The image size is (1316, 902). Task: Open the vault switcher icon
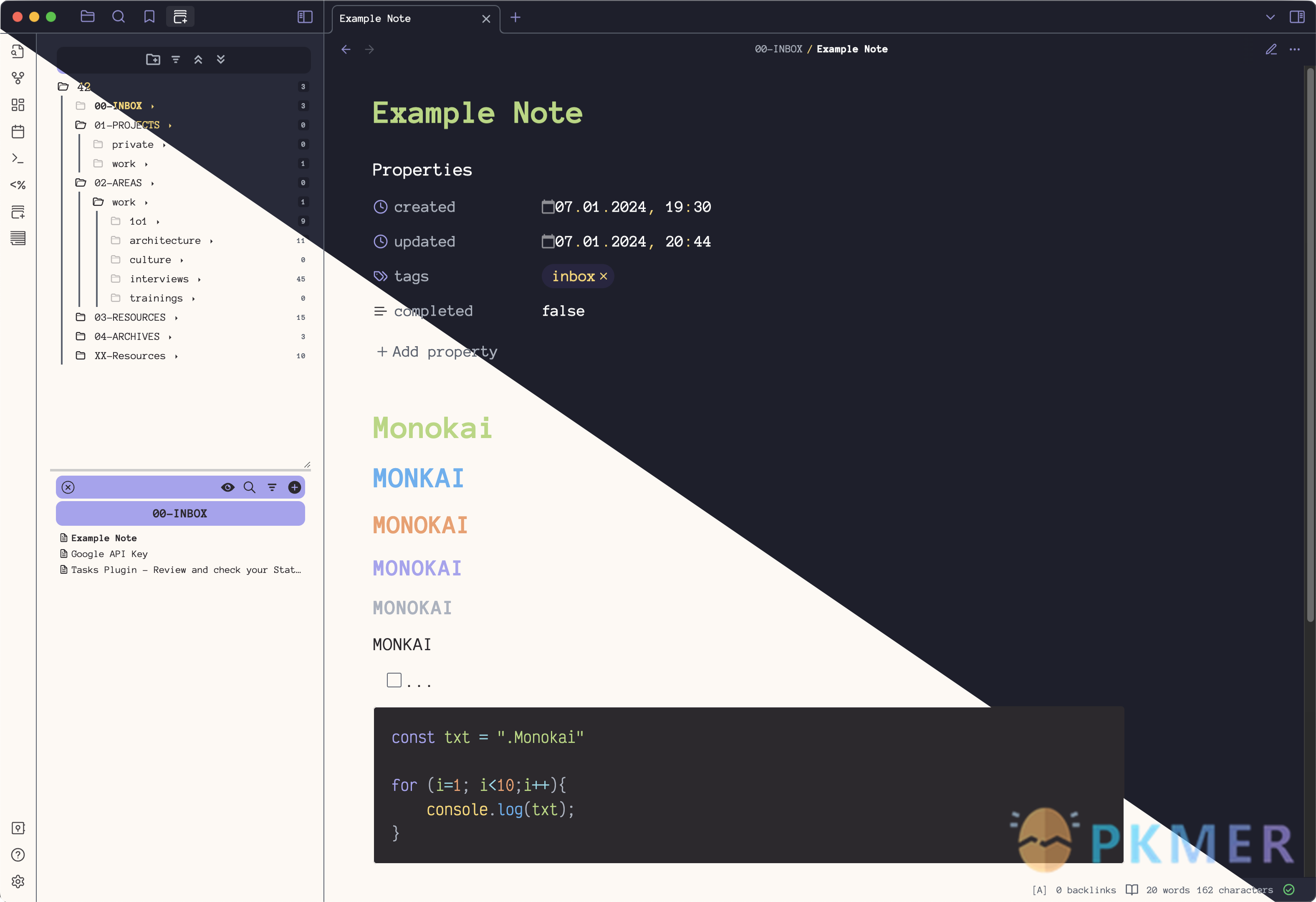[x=18, y=828]
